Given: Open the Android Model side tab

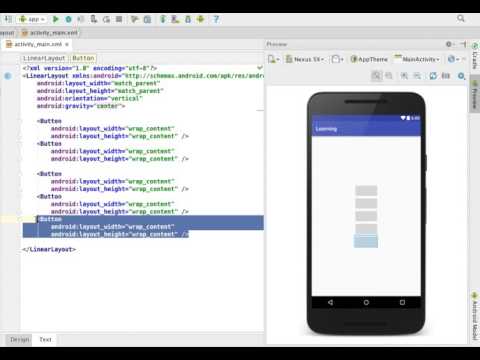Looking at the screenshot, I should coord(475,317).
